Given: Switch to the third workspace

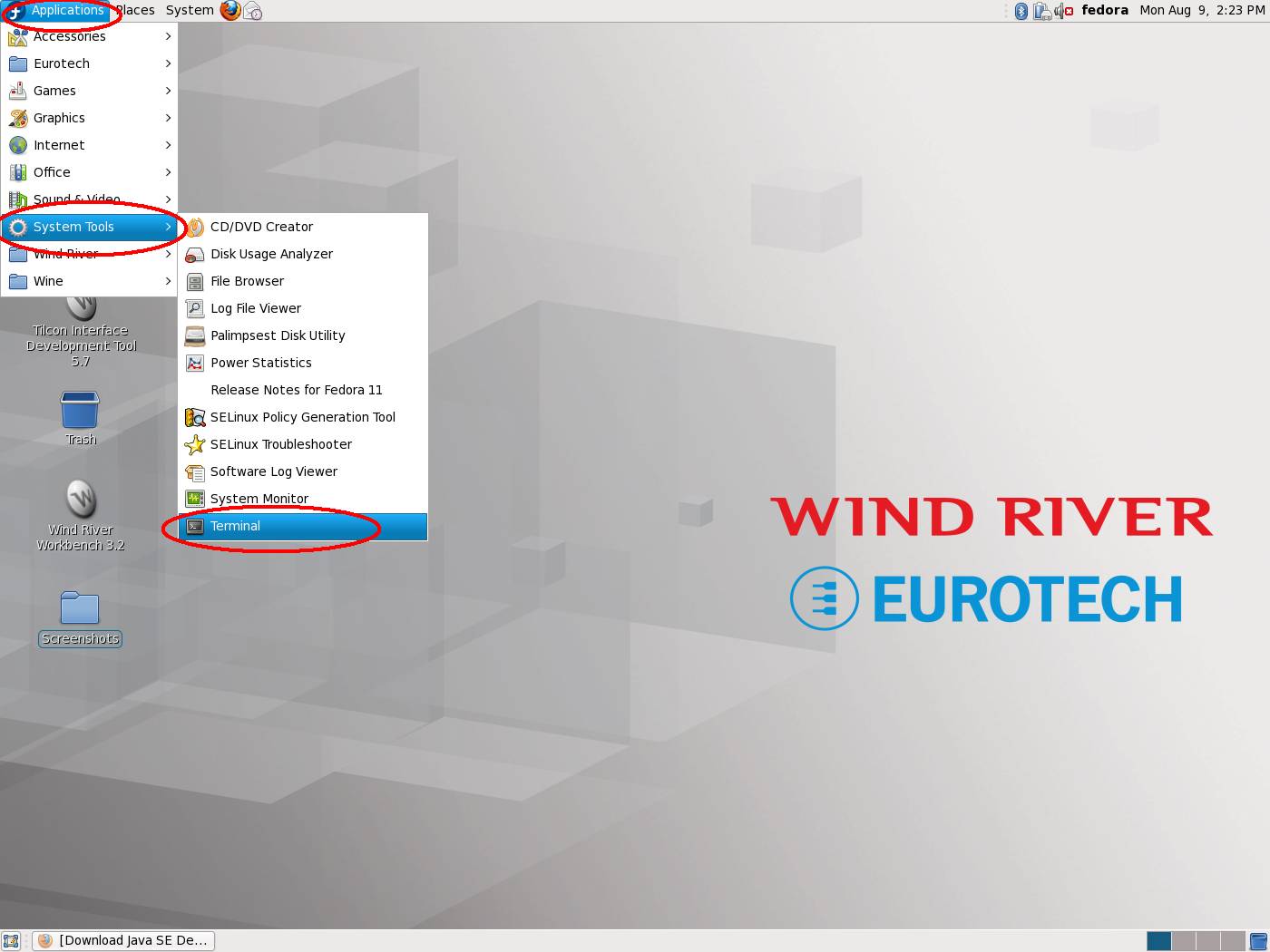Looking at the screenshot, I should tap(1208, 941).
